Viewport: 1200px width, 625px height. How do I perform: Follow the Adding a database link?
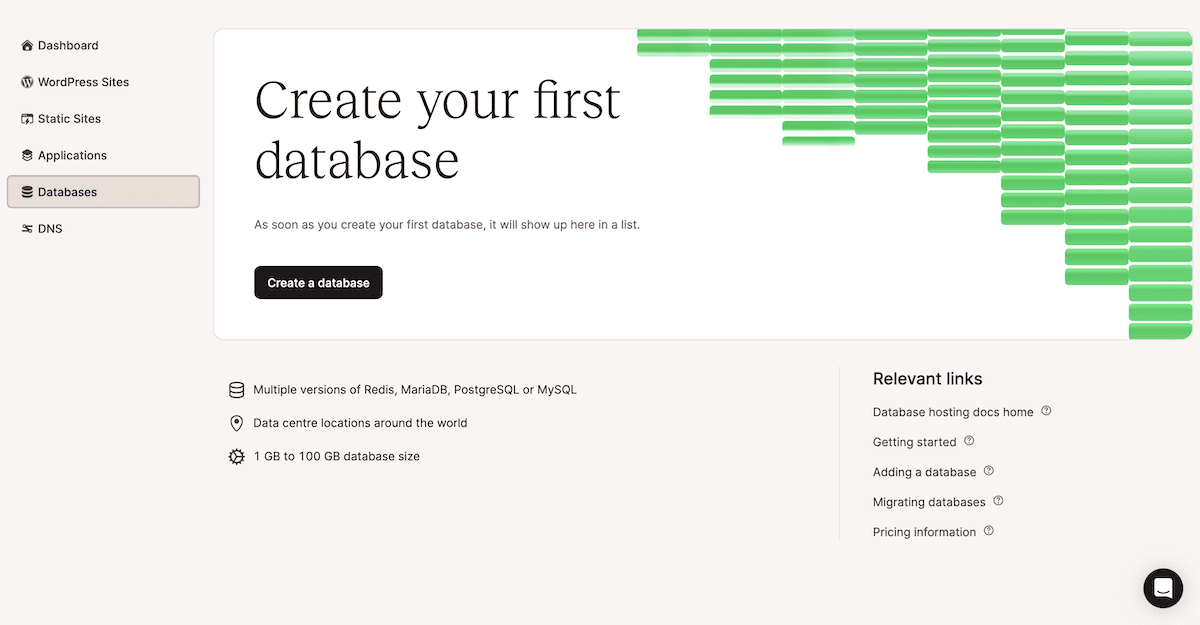pyautogui.click(x=923, y=471)
